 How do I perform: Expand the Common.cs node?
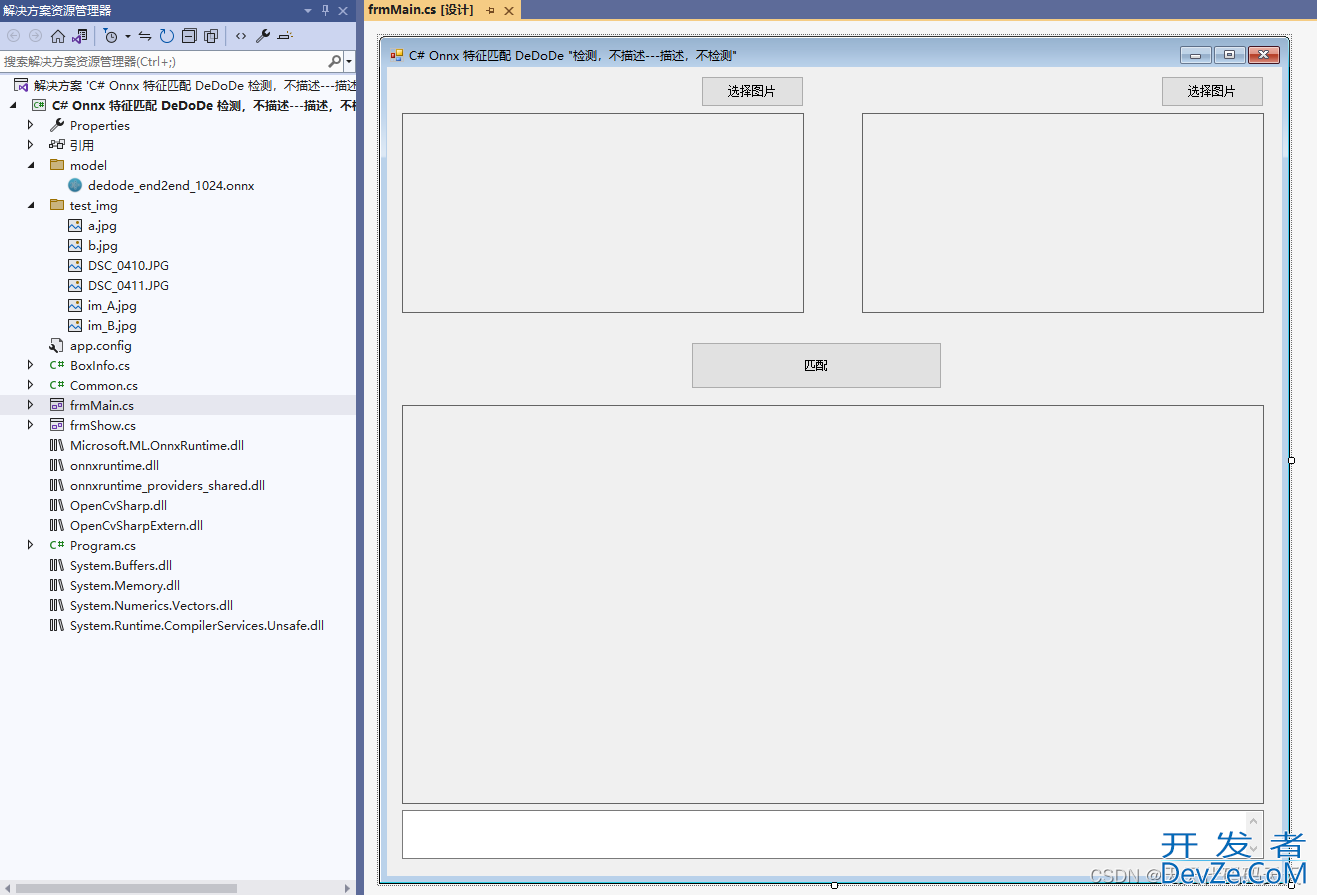[31, 385]
